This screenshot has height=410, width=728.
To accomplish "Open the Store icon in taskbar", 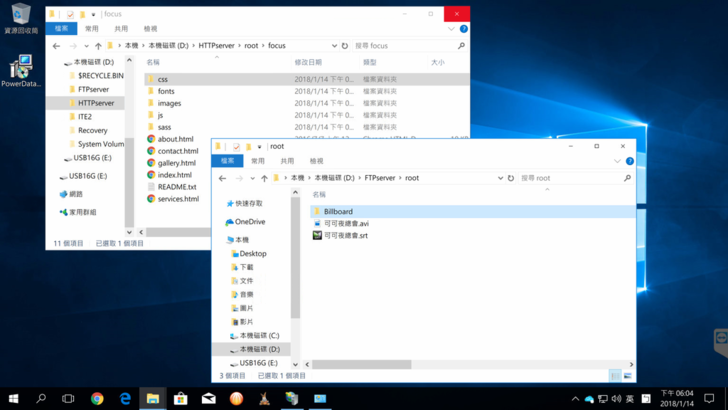I will pos(181,398).
